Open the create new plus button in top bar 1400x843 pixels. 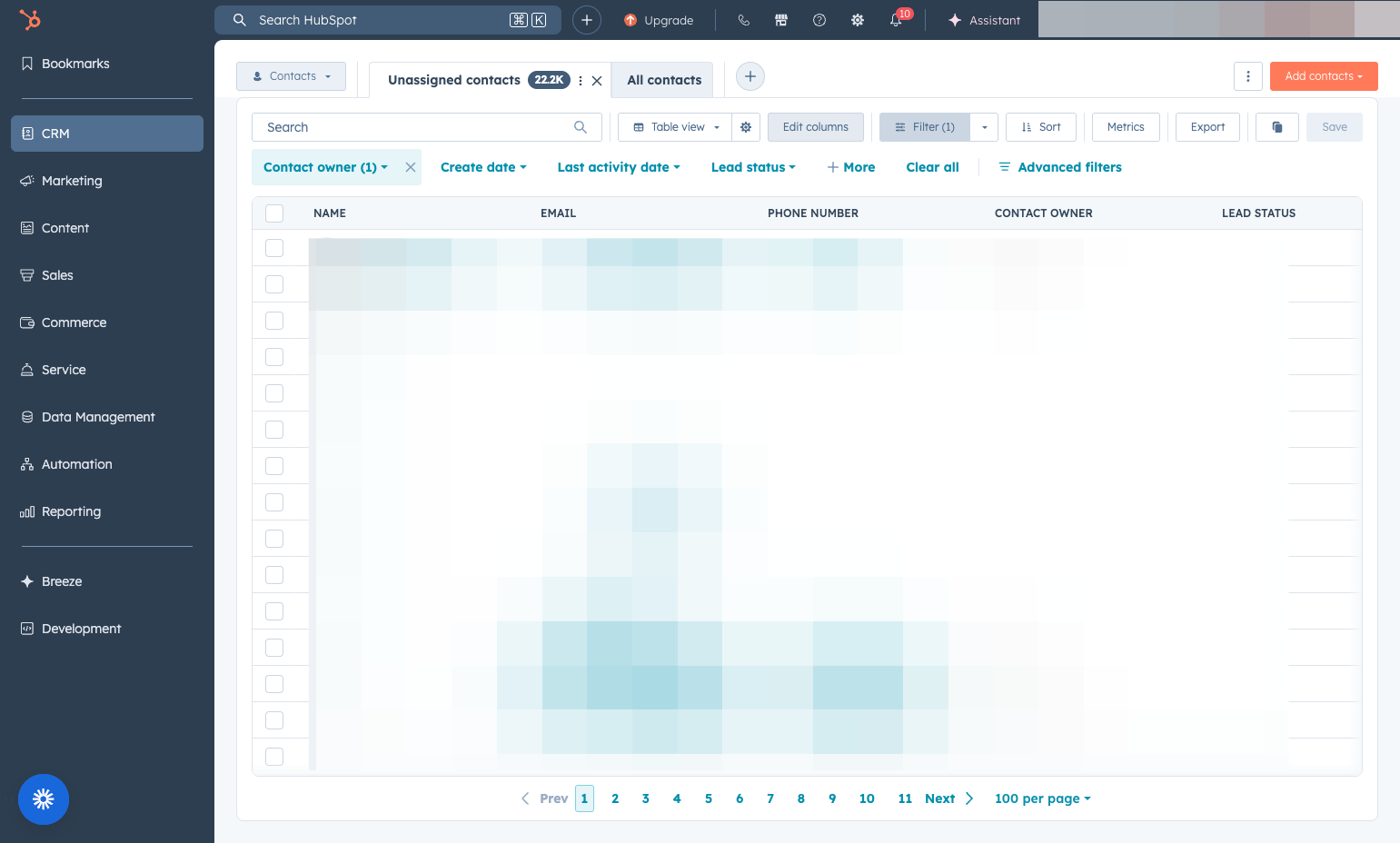click(x=587, y=20)
